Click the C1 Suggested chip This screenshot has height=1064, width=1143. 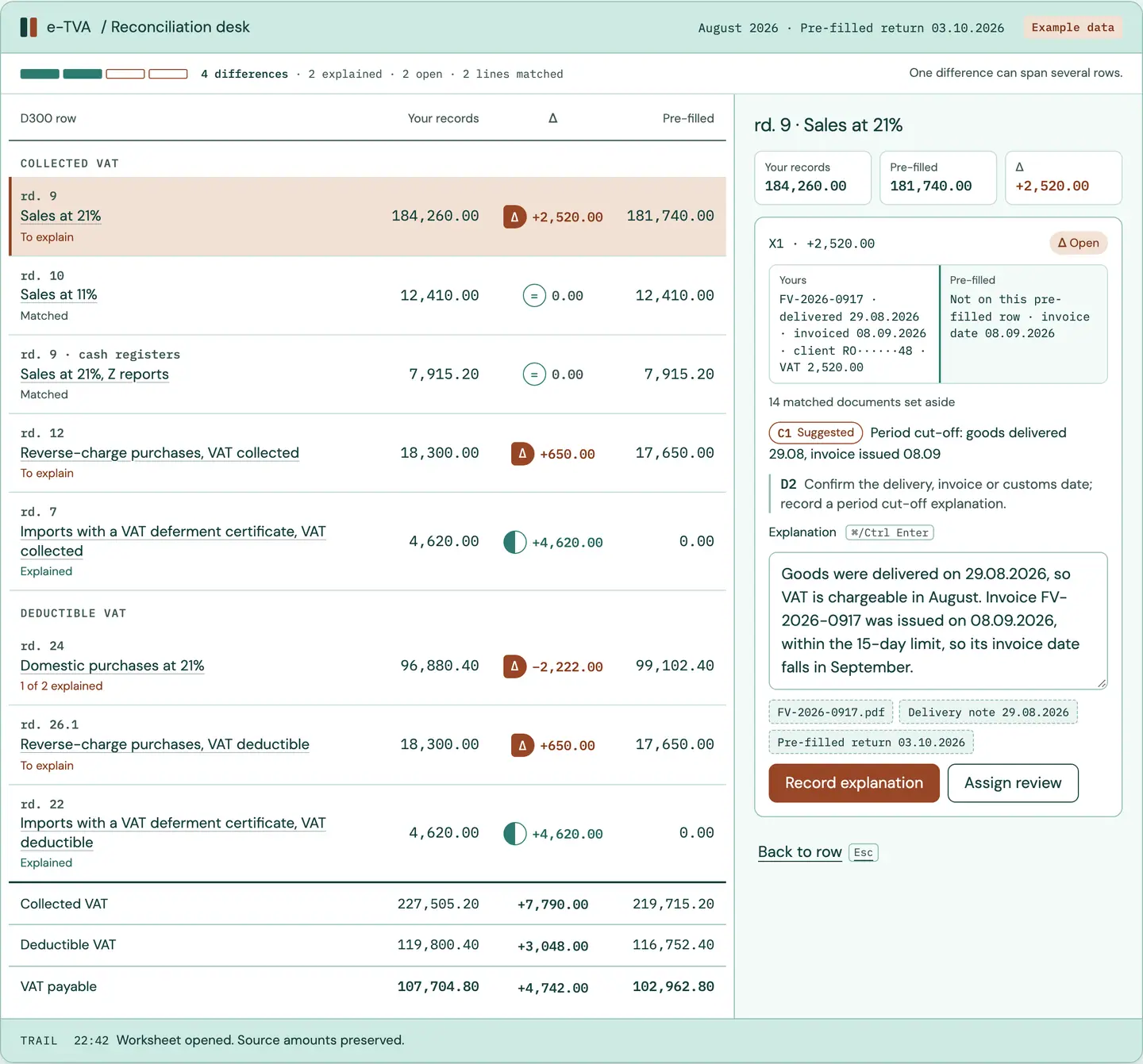(816, 432)
